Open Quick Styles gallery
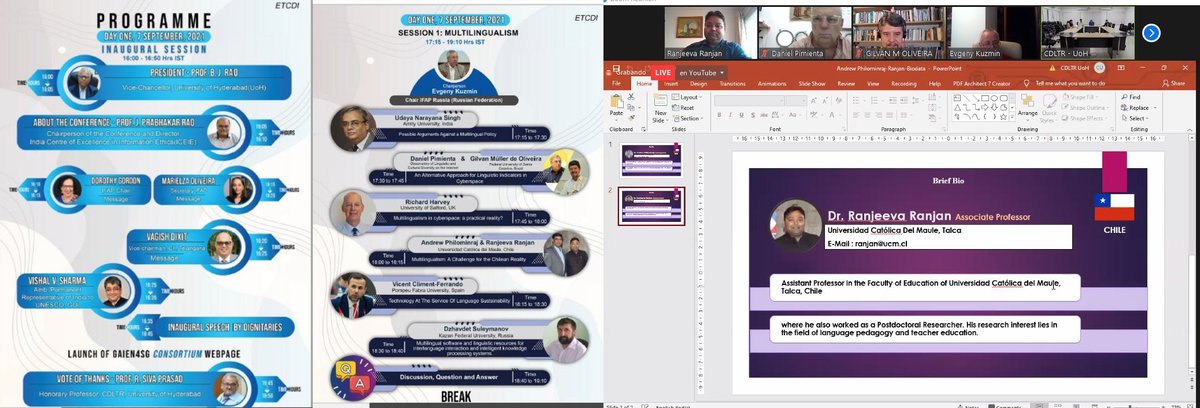This screenshot has height=408, width=1200. tap(1049, 108)
